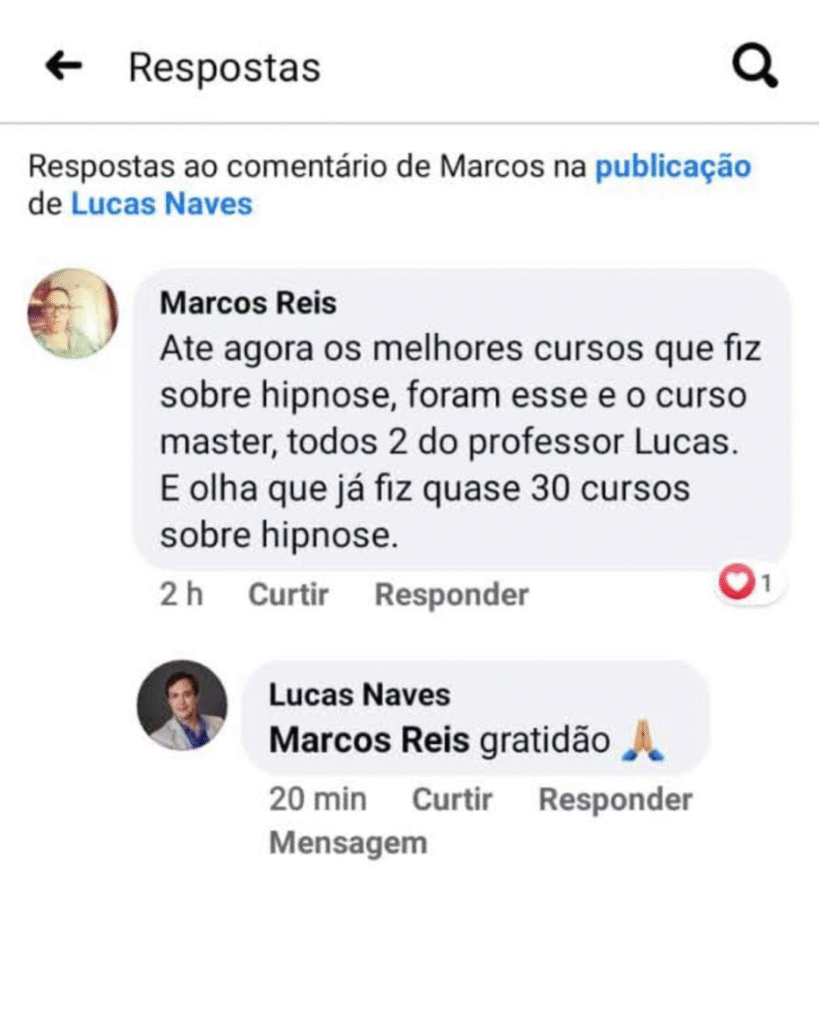Click the Respostas page title

click(x=224, y=68)
